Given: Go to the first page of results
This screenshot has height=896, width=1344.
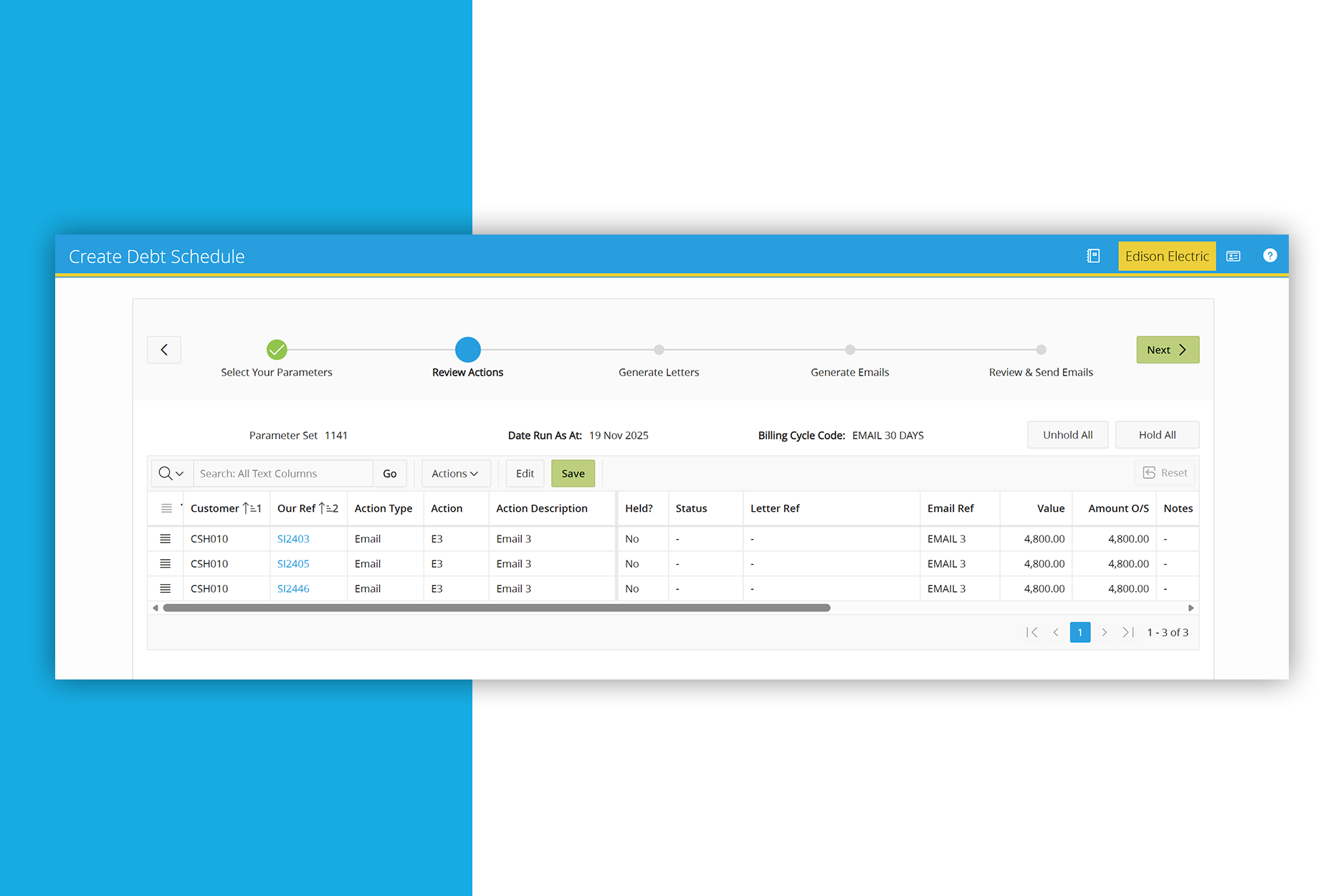Looking at the screenshot, I should pos(1032,632).
